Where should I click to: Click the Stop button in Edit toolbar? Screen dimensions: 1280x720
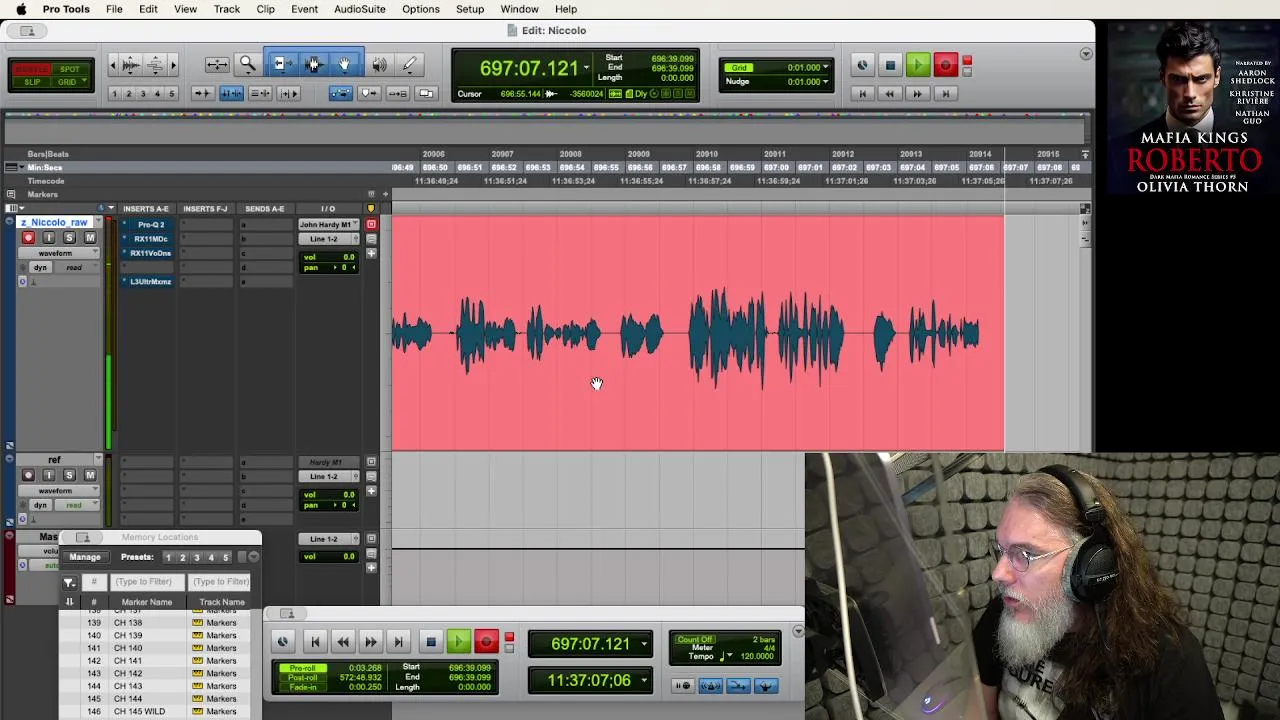point(890,66)
